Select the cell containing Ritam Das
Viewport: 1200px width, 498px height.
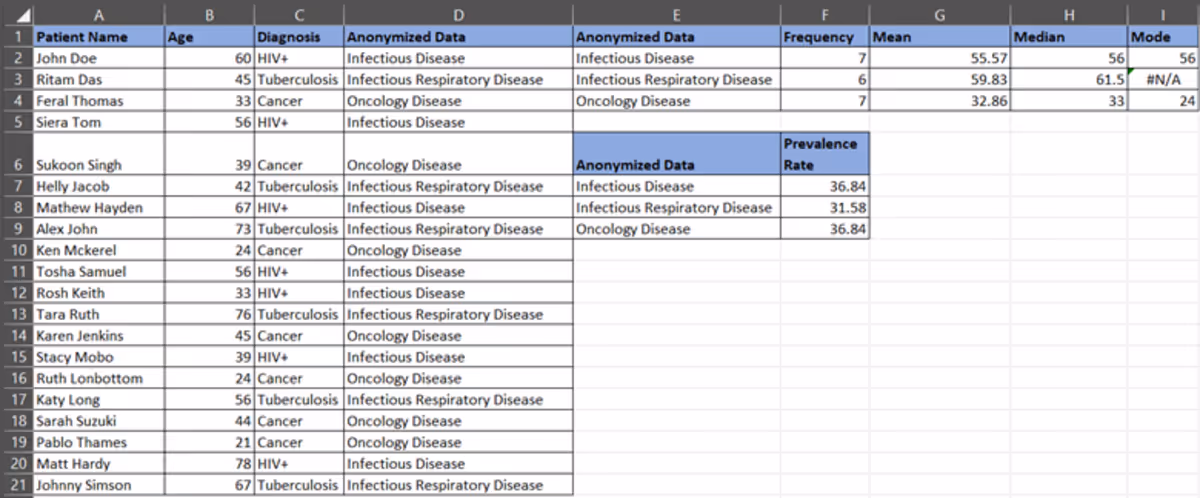[99, 79]
